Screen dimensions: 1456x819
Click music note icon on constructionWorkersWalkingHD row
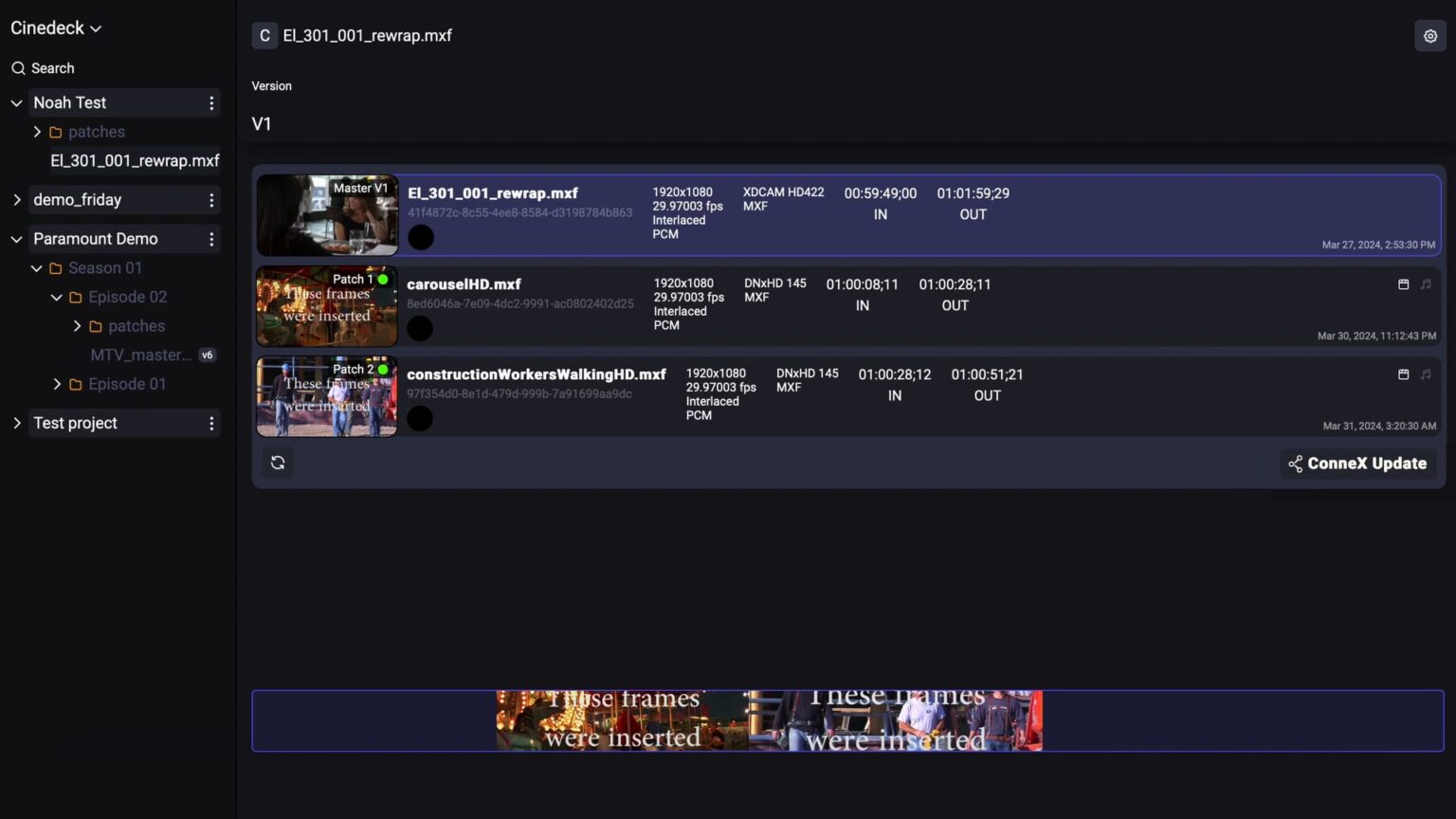1426,374
